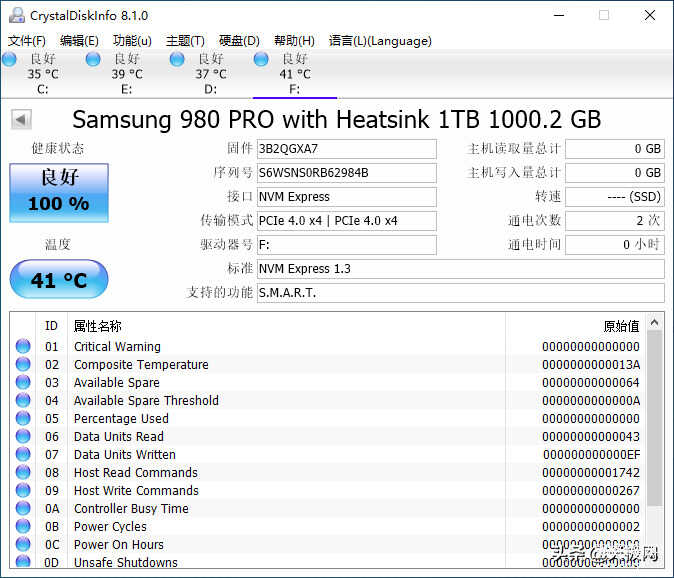Screen dimensions: 674x578
Task: Select the Composite Temperature attribute row
Action: pos(141,365)
